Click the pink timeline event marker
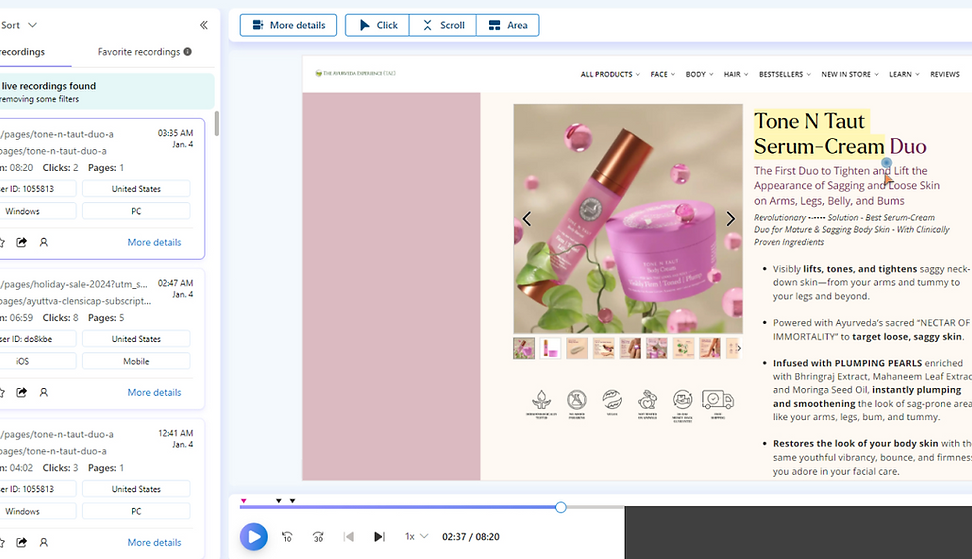This screenshot has height=559, width=972. click(x=244, y=501)
